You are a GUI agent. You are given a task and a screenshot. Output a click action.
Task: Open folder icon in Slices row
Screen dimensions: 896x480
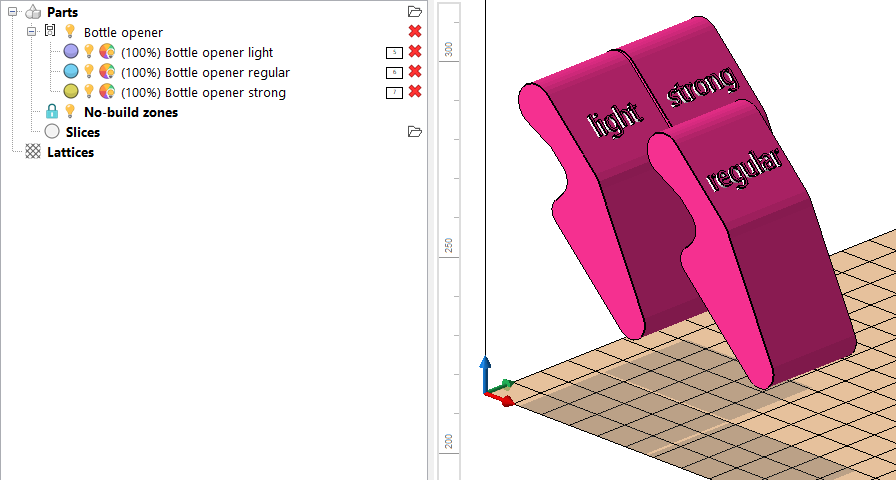pos(414,132)
